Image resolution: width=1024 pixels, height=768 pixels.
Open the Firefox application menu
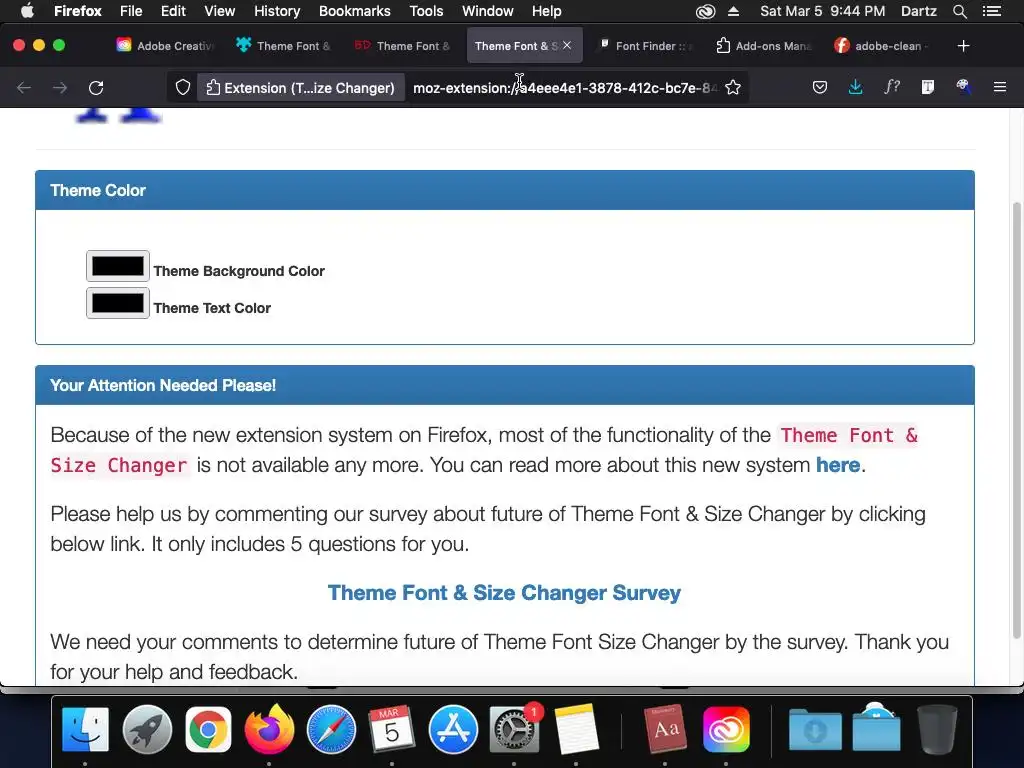[78, 11]
